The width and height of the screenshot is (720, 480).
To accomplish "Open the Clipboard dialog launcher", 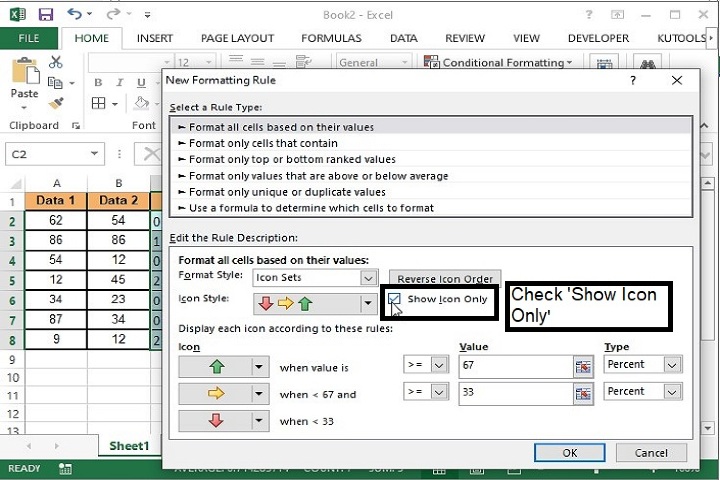I will coord(76,126).
